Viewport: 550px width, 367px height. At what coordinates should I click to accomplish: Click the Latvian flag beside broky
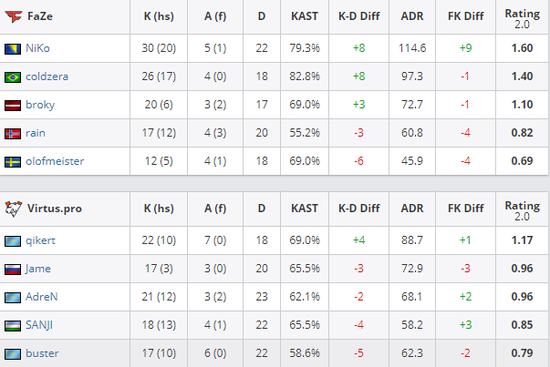click(x=13, y=105)
